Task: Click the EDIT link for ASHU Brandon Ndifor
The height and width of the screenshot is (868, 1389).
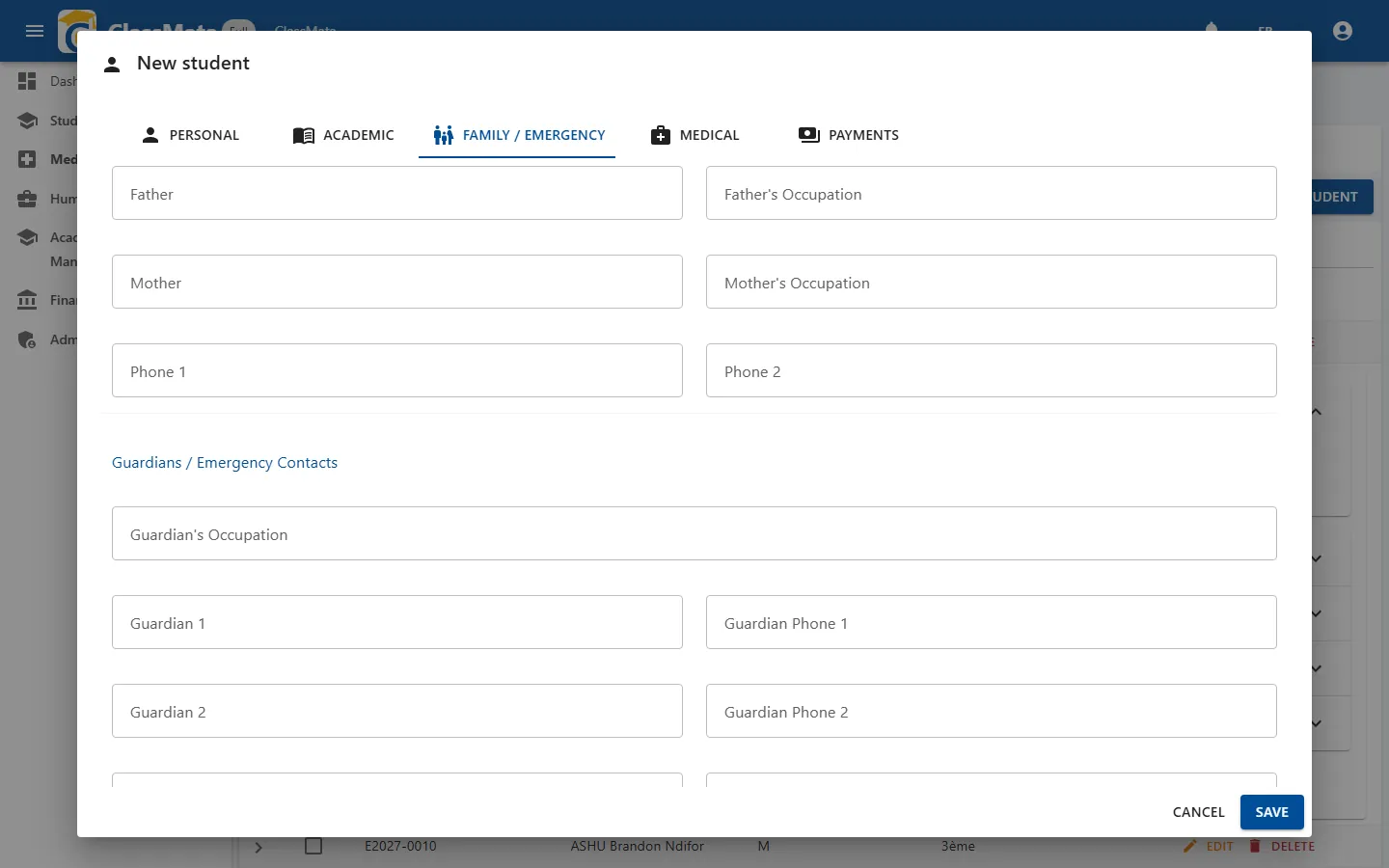Action: click(x=1219, y=846)
